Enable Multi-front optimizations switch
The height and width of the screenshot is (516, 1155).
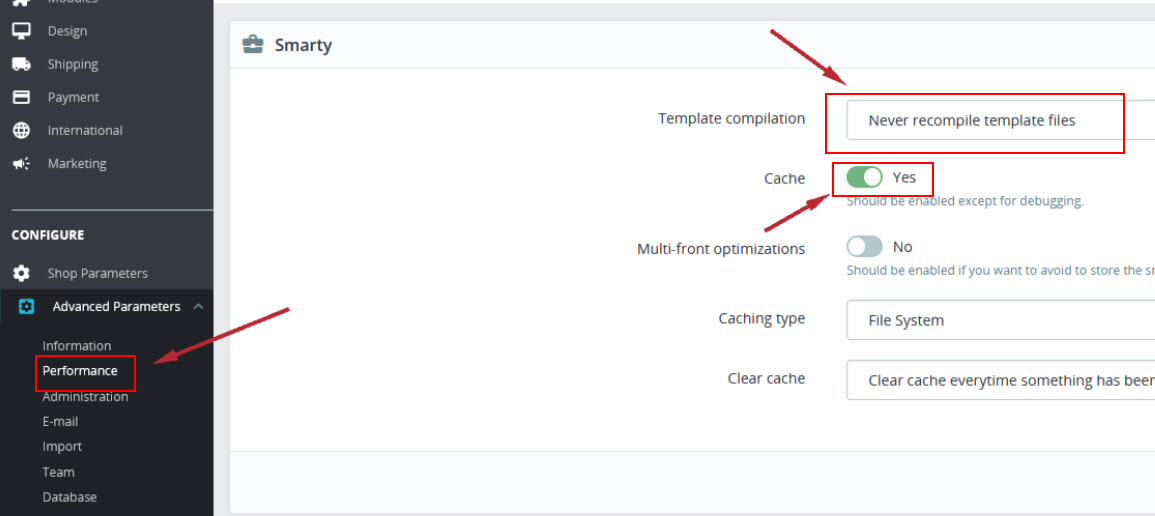(864, 247)
